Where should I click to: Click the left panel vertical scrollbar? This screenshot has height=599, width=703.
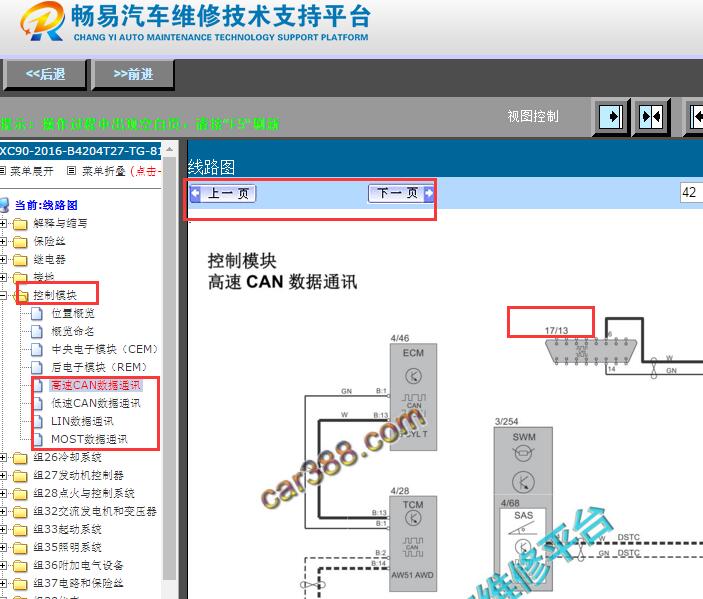(x=169, y=368)
